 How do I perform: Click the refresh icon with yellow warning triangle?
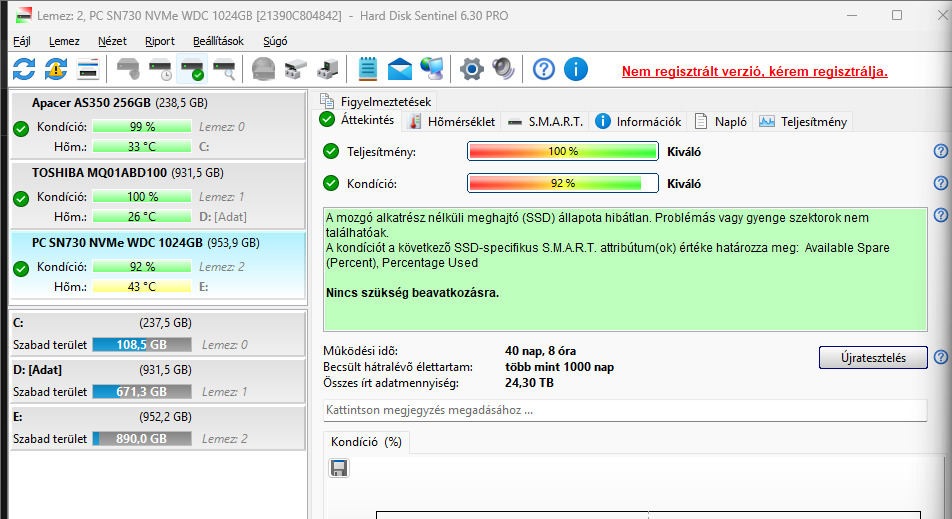coord(56,69)
